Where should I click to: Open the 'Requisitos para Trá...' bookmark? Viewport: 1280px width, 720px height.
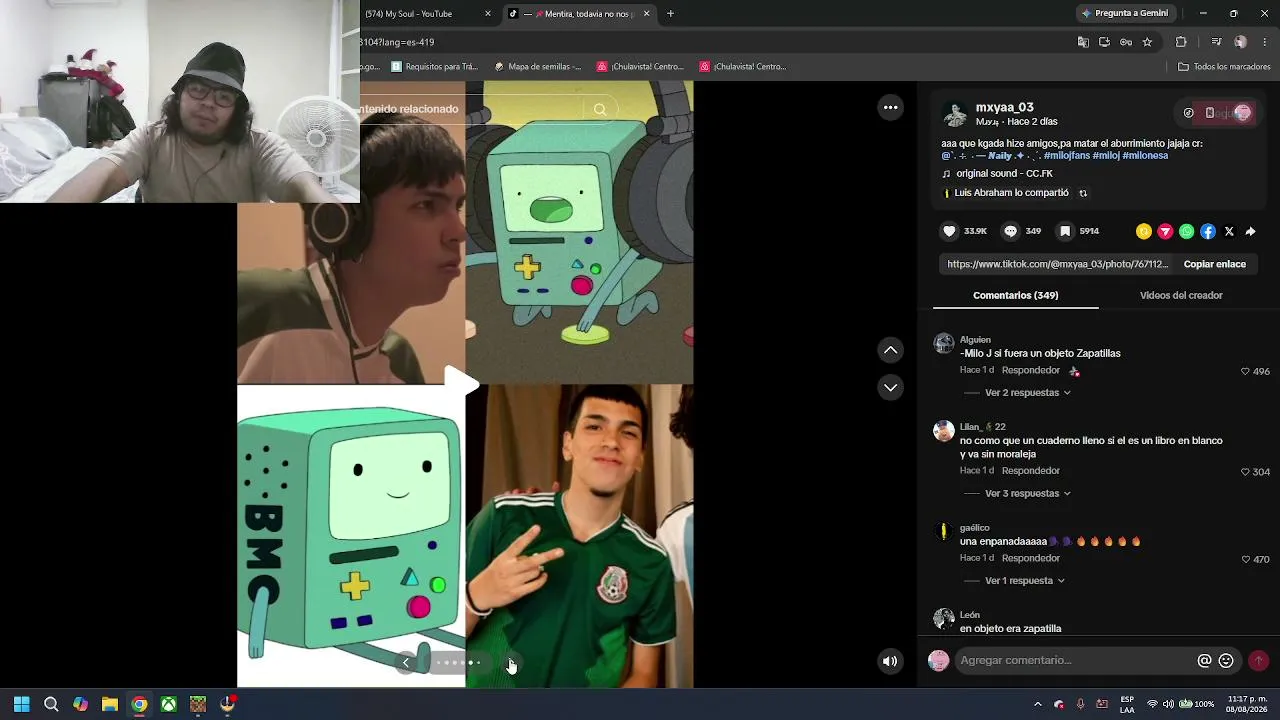click(435, 67)
